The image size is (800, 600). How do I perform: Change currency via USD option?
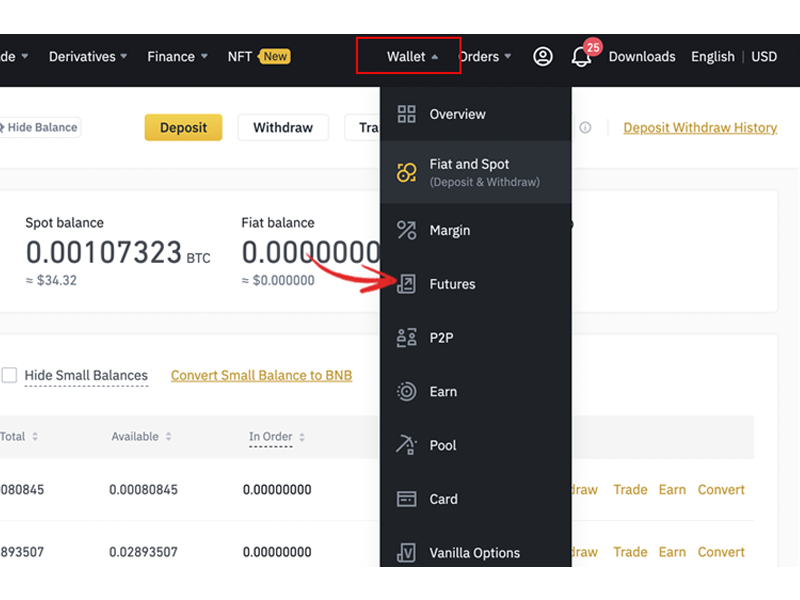[x=764, y=56]
